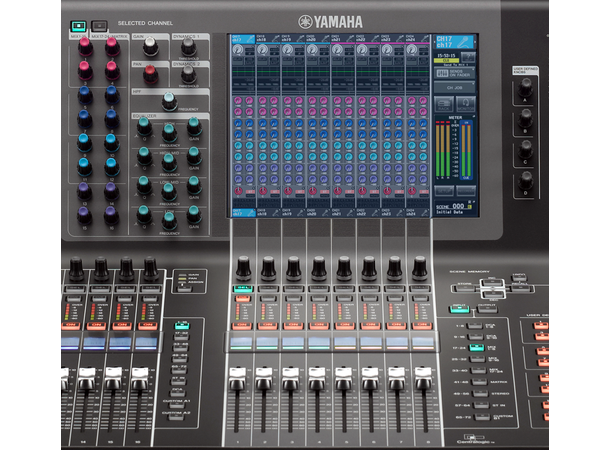Toggle the lit SEL key on Centralogic channel 1
The image size is (610, 450).
(243, 289)
